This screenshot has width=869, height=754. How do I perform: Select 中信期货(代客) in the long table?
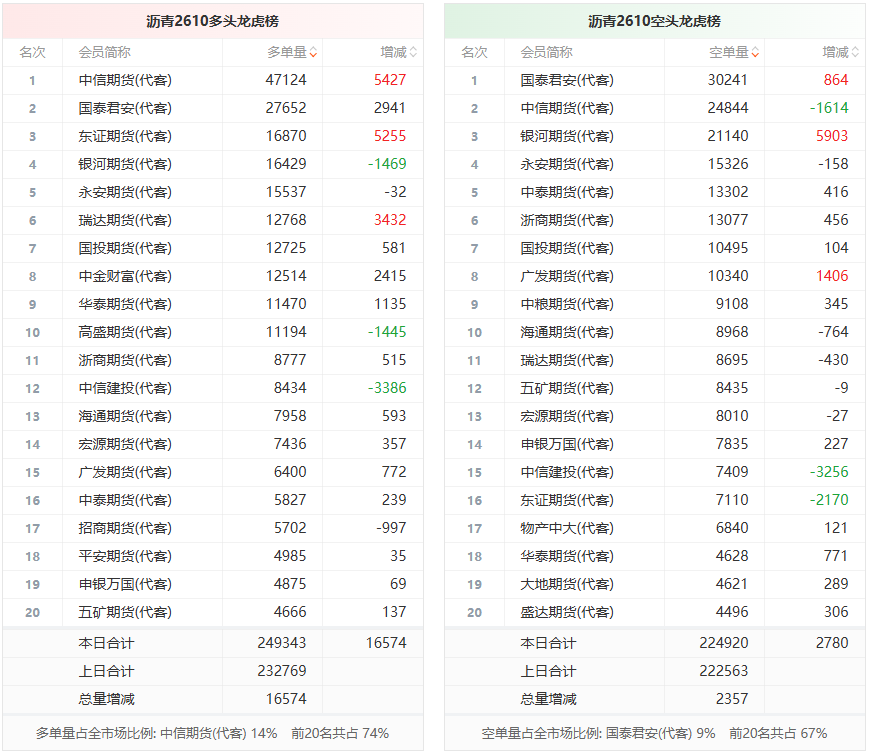pos(125,80)
